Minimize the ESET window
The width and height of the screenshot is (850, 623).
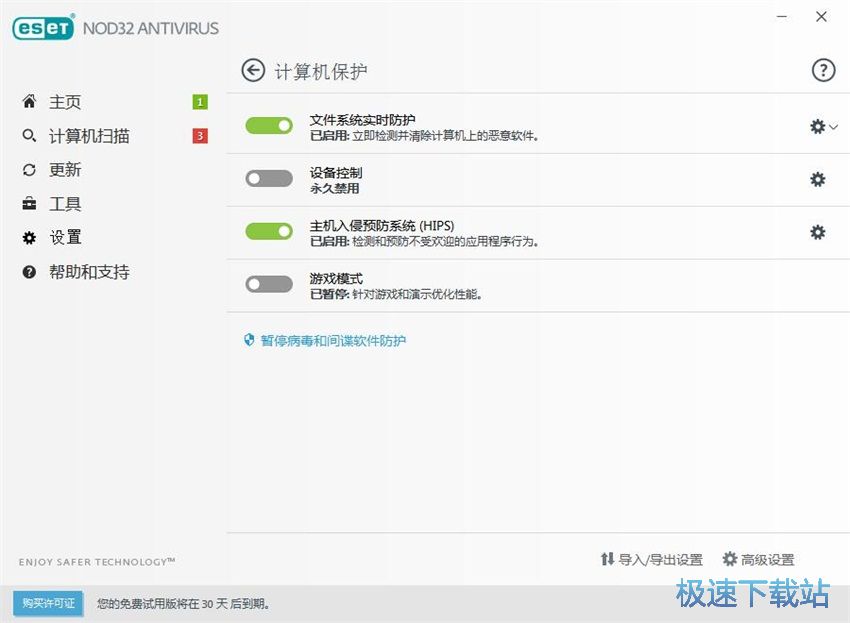(782, 17)
